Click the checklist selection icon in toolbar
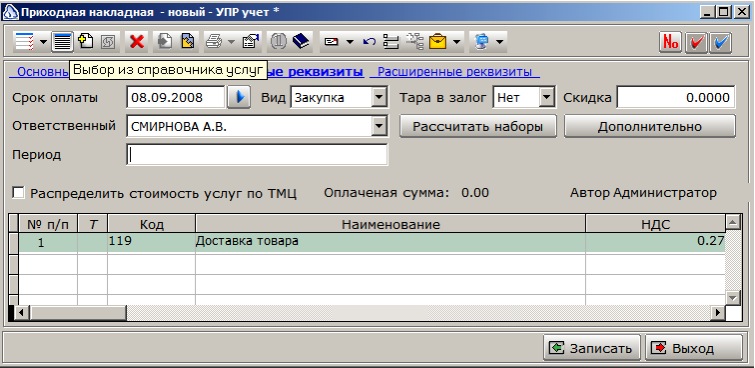Image resolution: width=755 pixels, height=368 pixels. pyautogui.click(x=24, y=42)
